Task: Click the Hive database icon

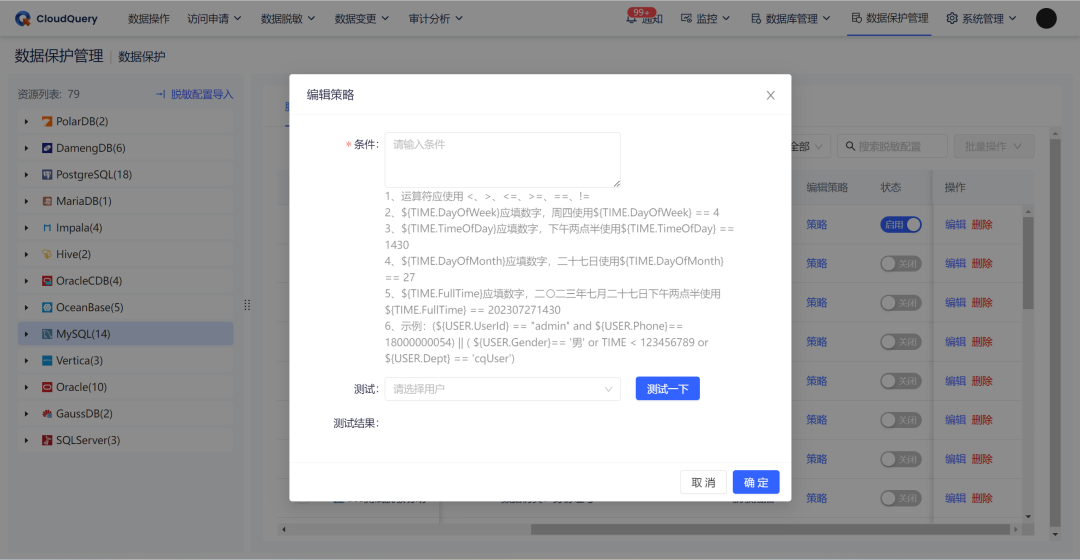Action: tap(47, 254)
